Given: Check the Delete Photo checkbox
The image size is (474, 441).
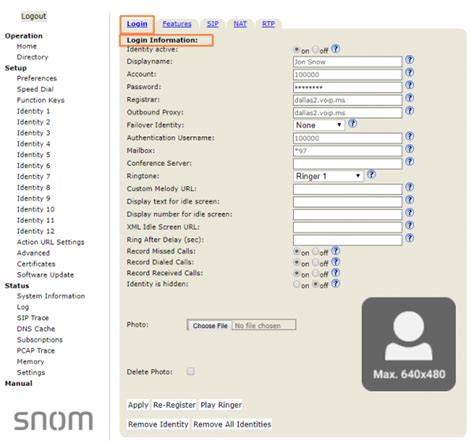Looking at the screenshot, I should tap(190, 371).
